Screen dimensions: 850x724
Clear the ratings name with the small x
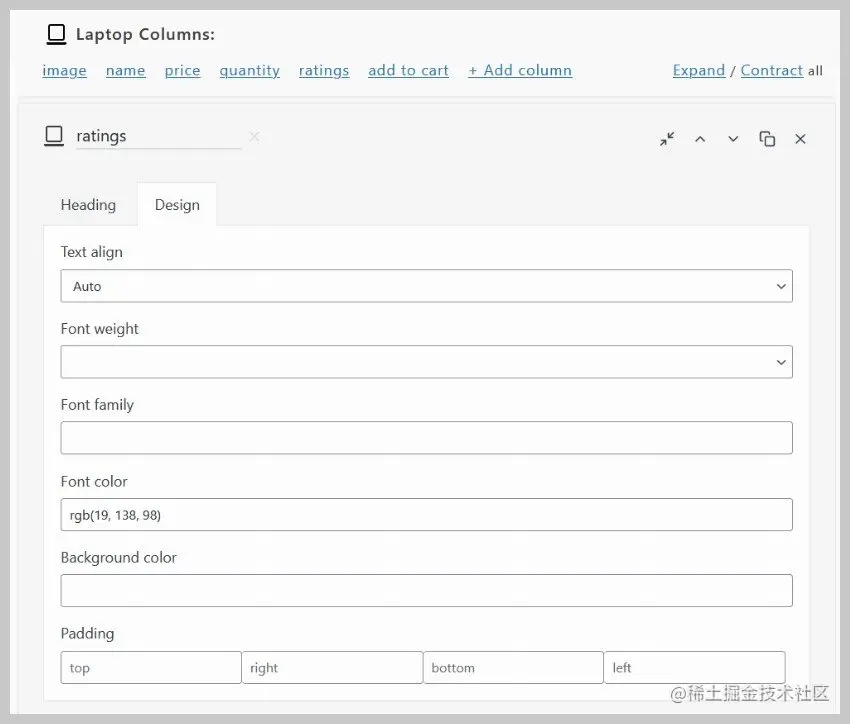(254, 136)
